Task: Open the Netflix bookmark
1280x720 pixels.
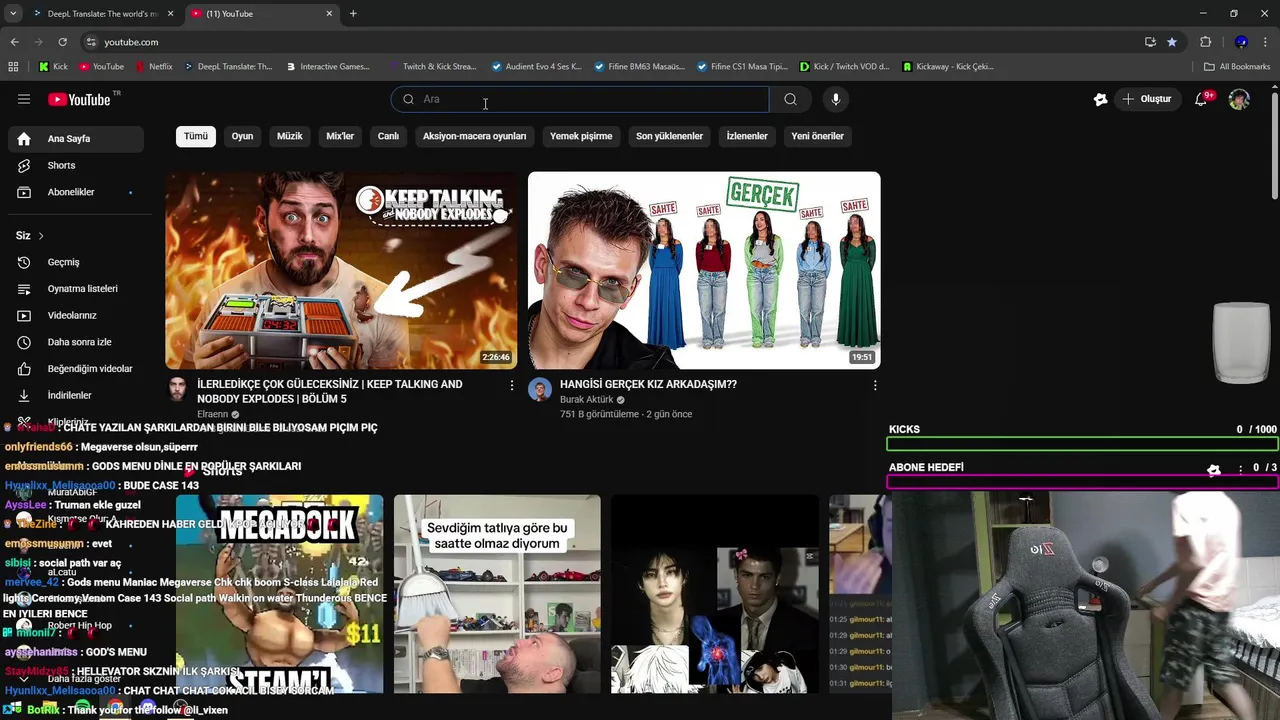Action: (x=152, y=67)
